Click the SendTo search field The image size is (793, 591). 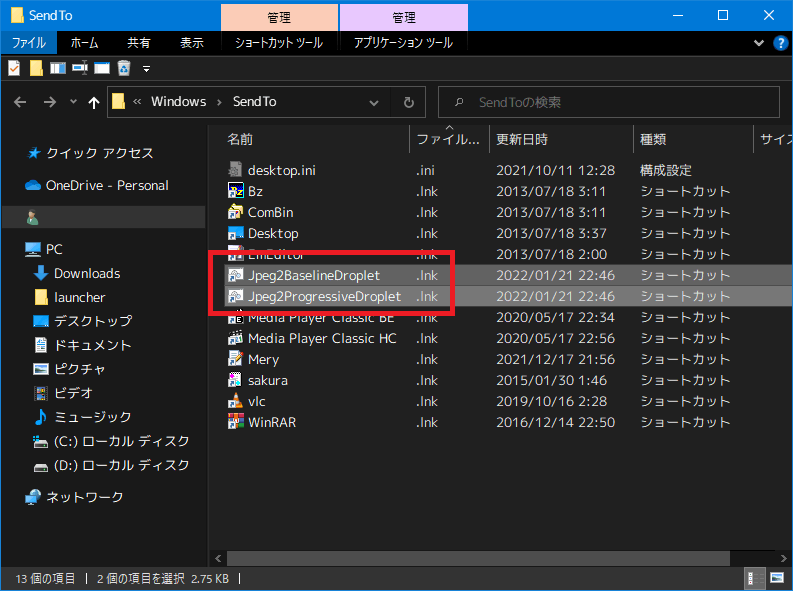point(608,102)
